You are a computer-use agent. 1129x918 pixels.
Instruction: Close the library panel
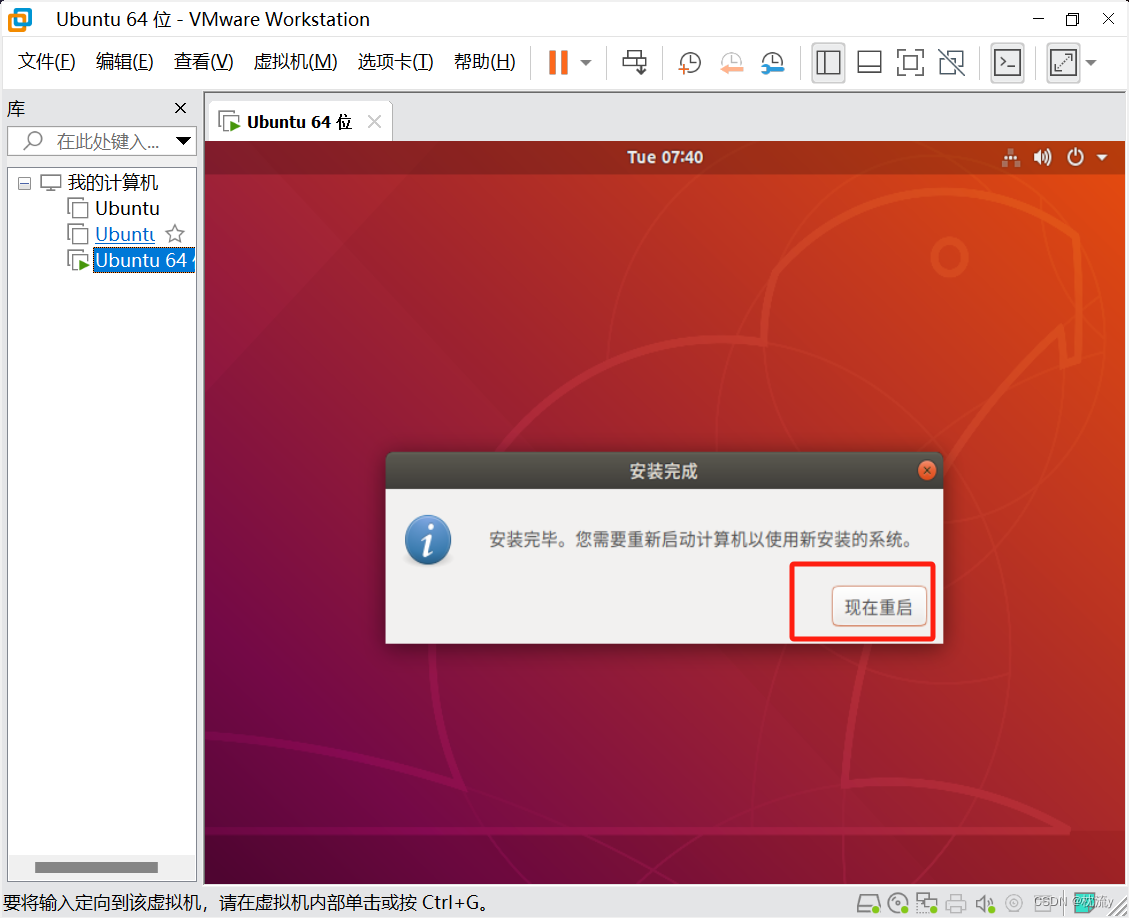click(x=181, y=108)
